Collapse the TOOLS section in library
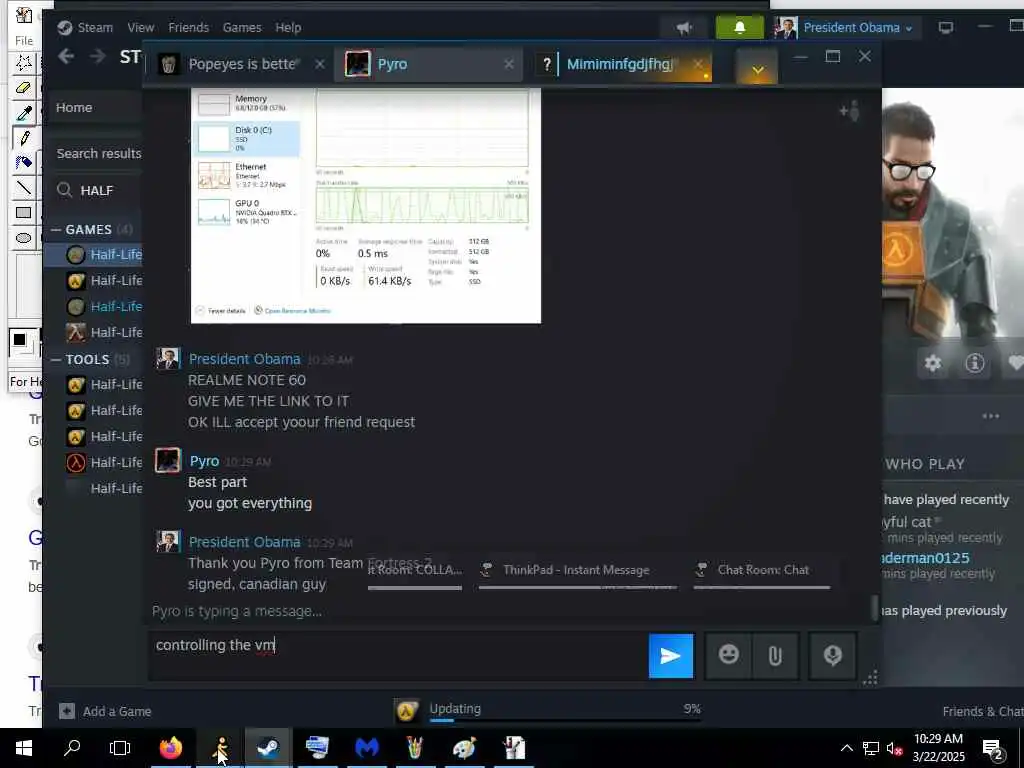 pos(56,359)
